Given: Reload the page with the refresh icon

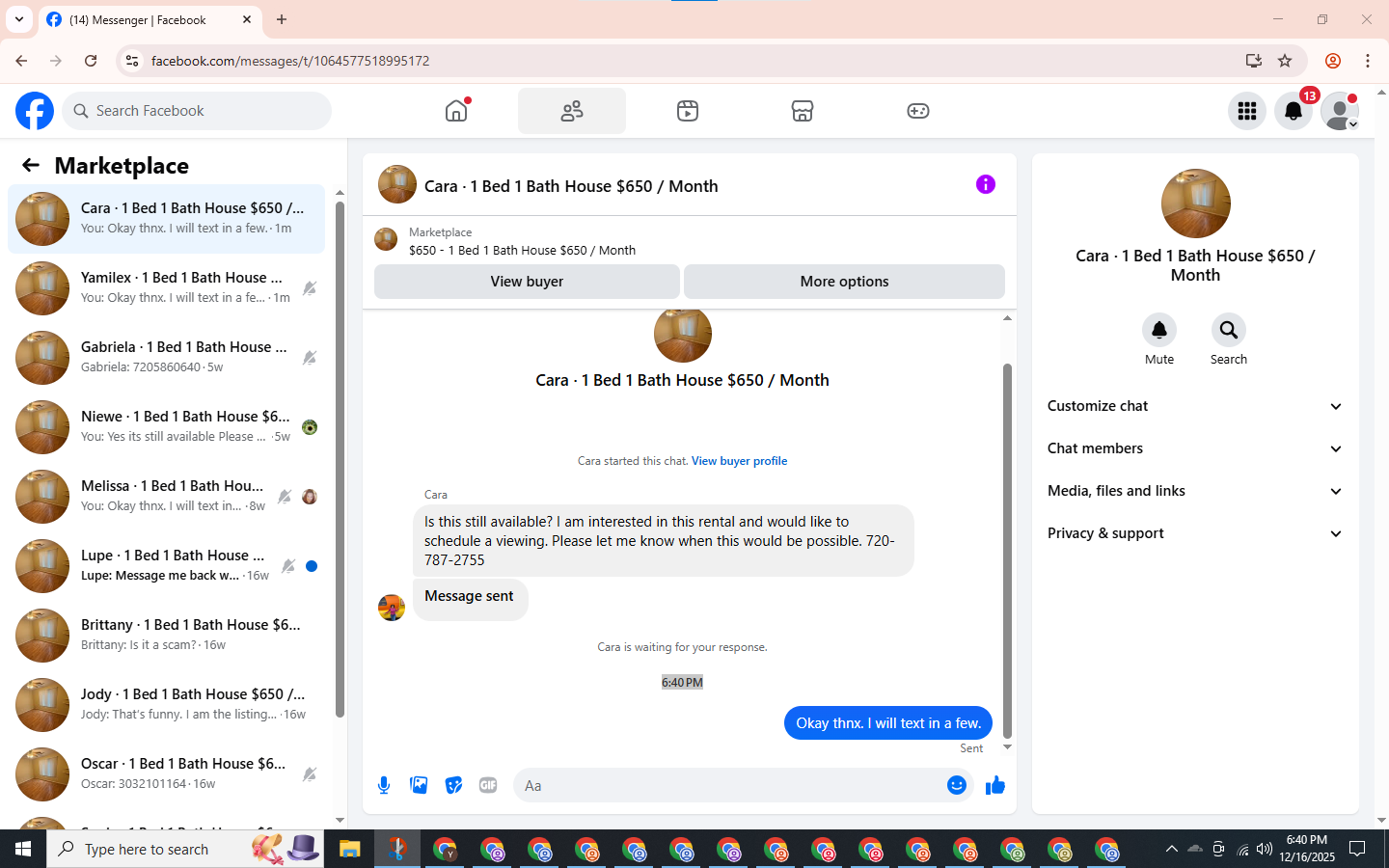Looking at the screenshot, I should tap(91, 61).
